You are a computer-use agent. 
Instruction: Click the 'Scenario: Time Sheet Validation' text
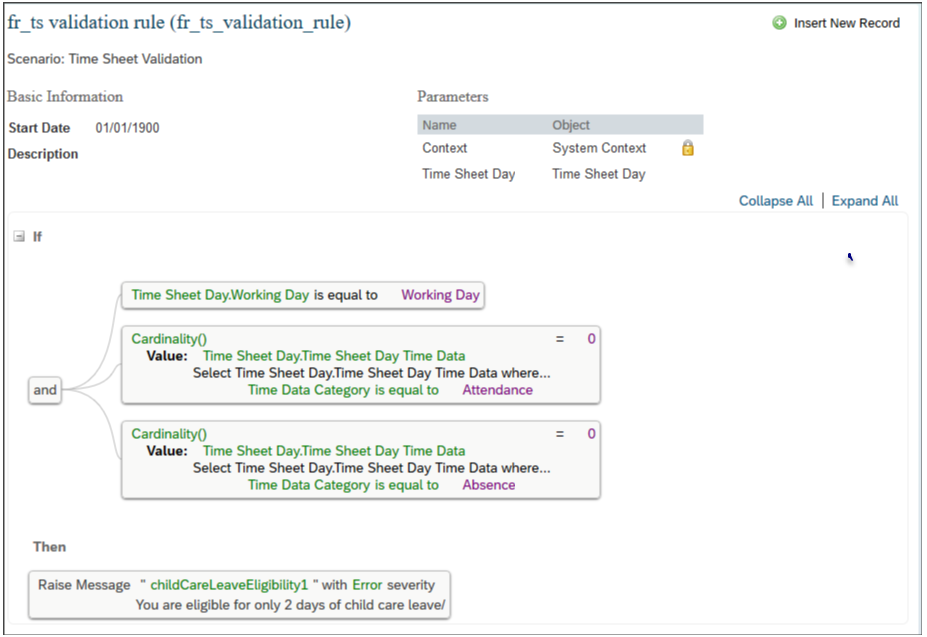click(105, 59)
